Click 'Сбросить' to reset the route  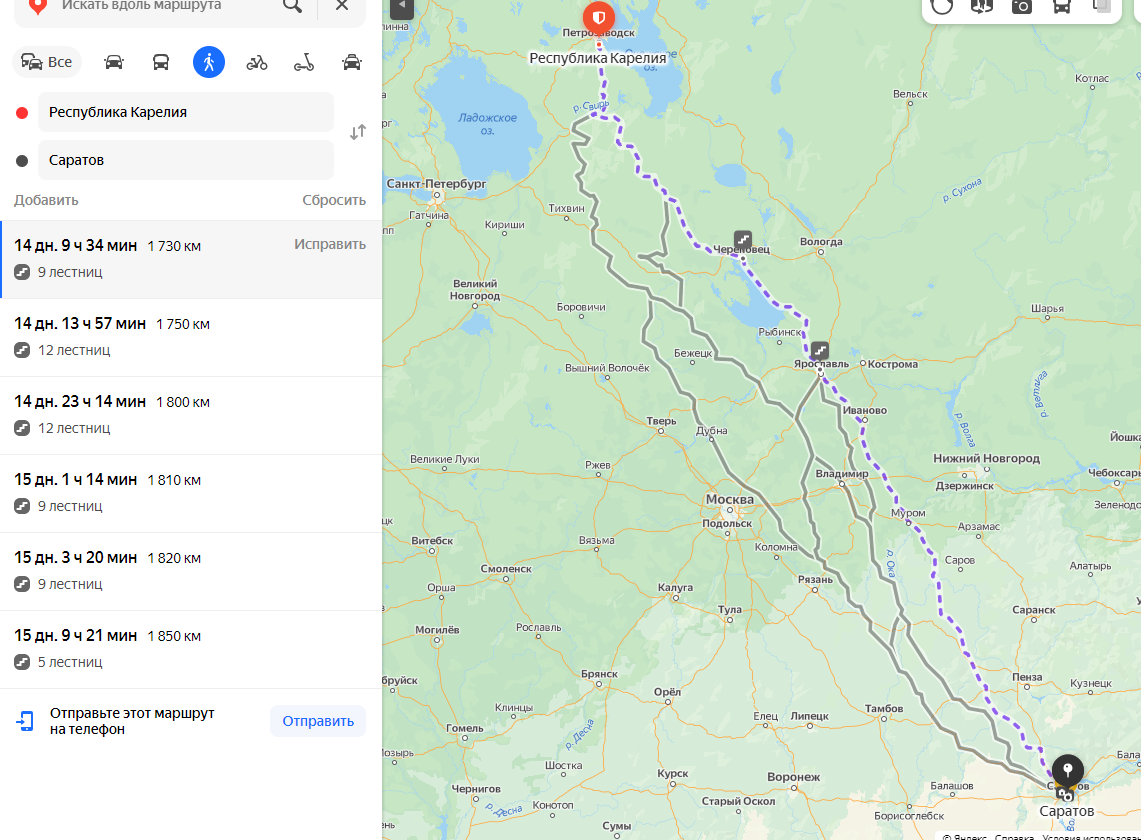coord(334,200)
